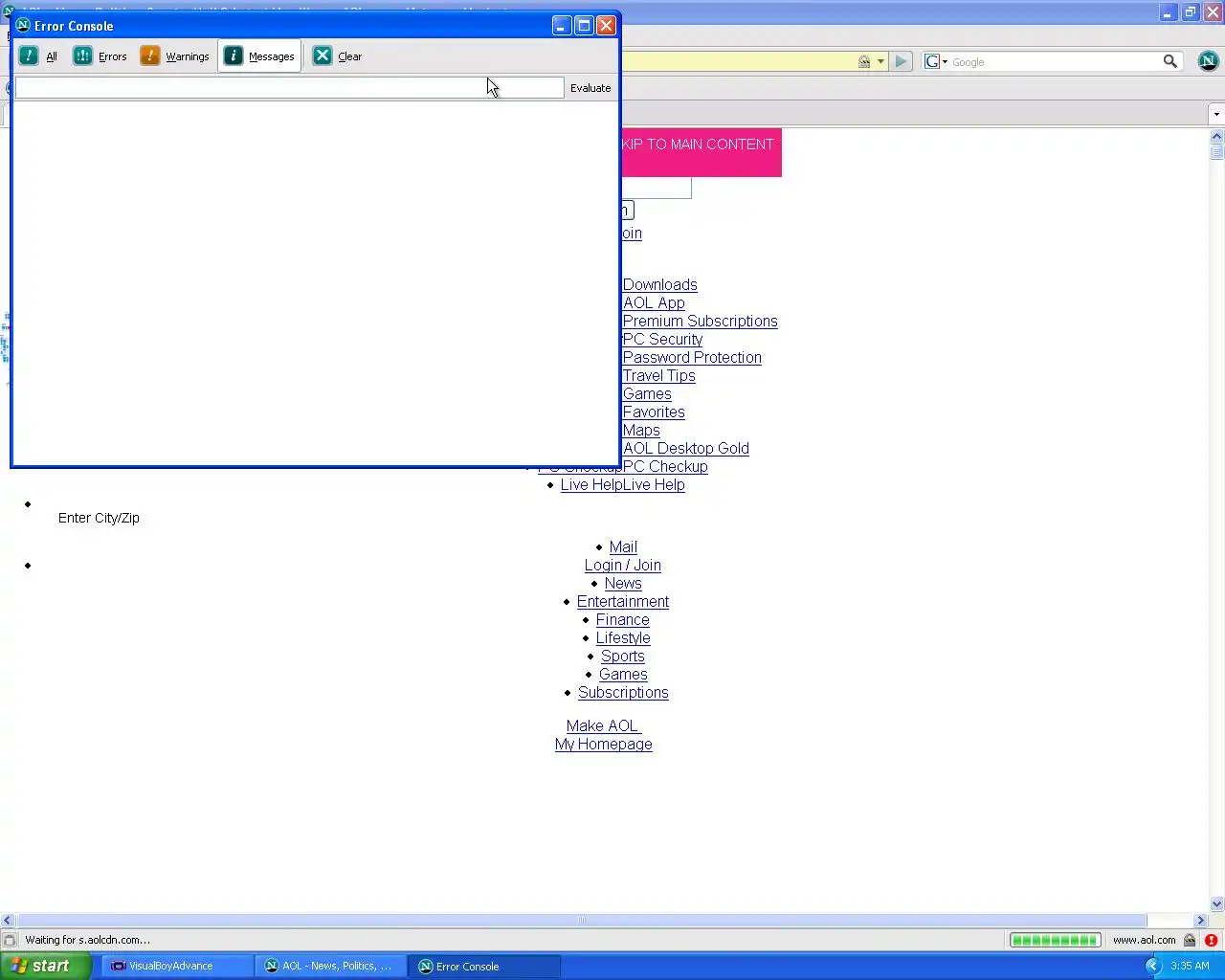The height and width of the screenshot is (980, 1225).
Task: Open the Sports link
Action: click(623, 657)
